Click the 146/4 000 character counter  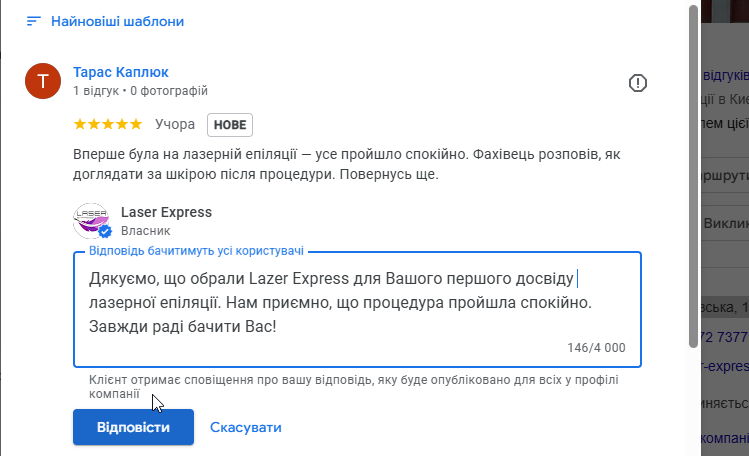[x=595, y=348]
